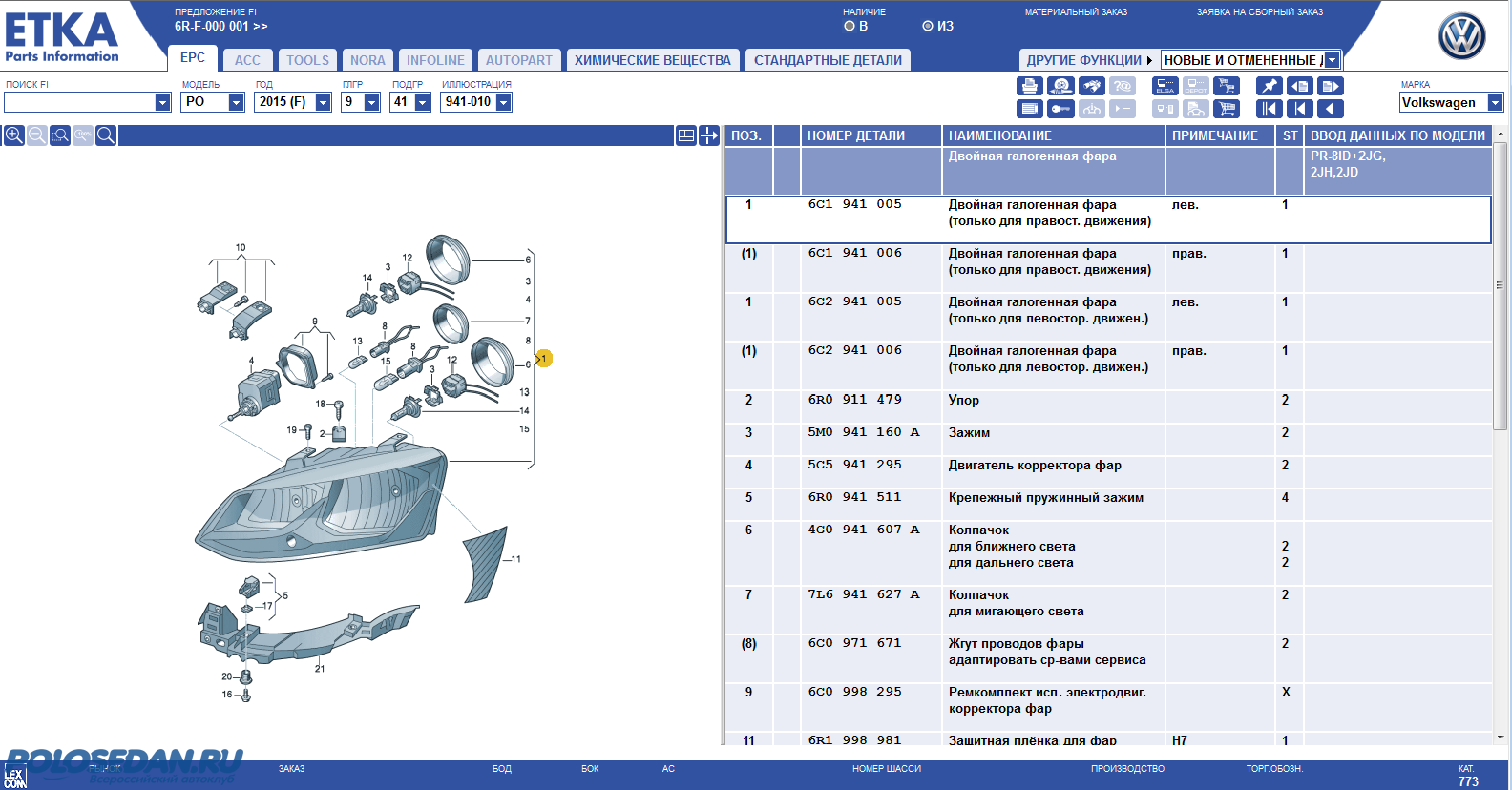
Task: Click the key icon in the toolbar
Action: [1060, 109]
